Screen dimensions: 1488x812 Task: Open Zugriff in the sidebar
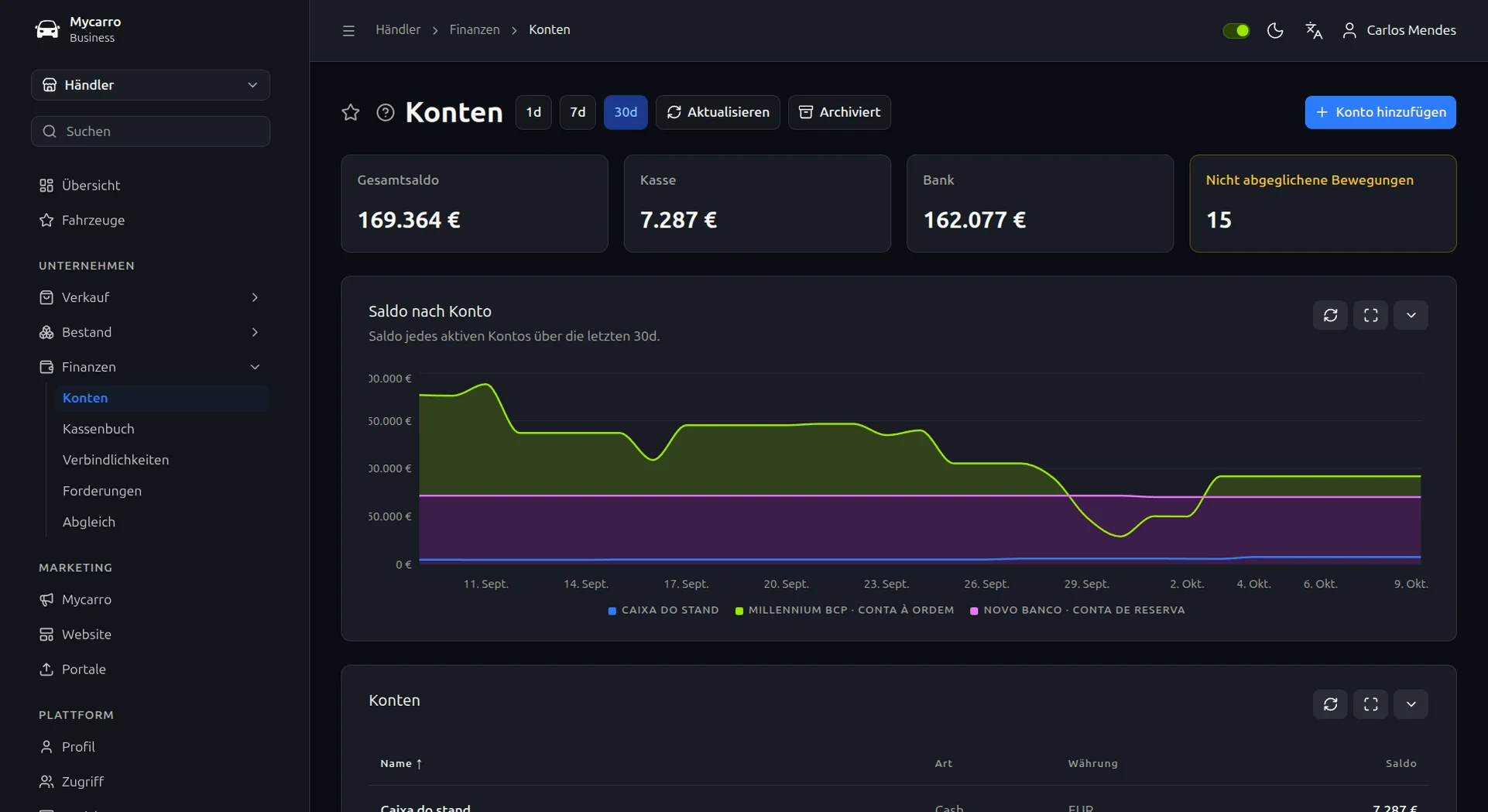tap(150, 782)
